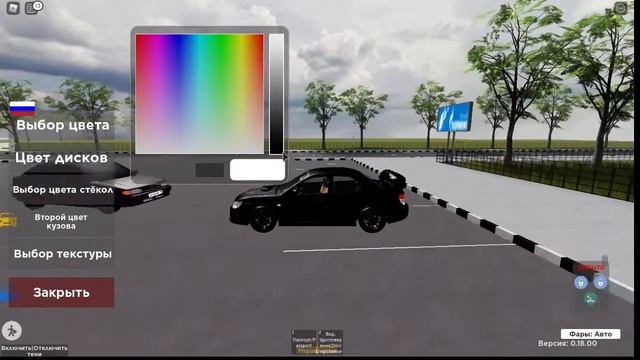Click the vertical brightness slider bar
Viewport: 640px width, 360px height.
[276, 94]
